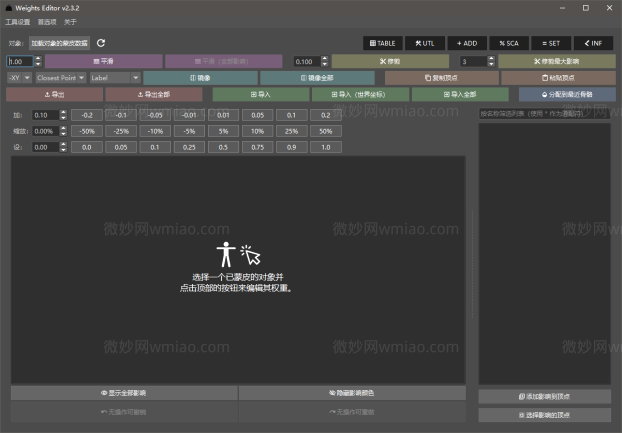The image size is (622, 433).
Task: Click the 粘贴顶点 paste vertex button
Action: [x=558, y=78]
